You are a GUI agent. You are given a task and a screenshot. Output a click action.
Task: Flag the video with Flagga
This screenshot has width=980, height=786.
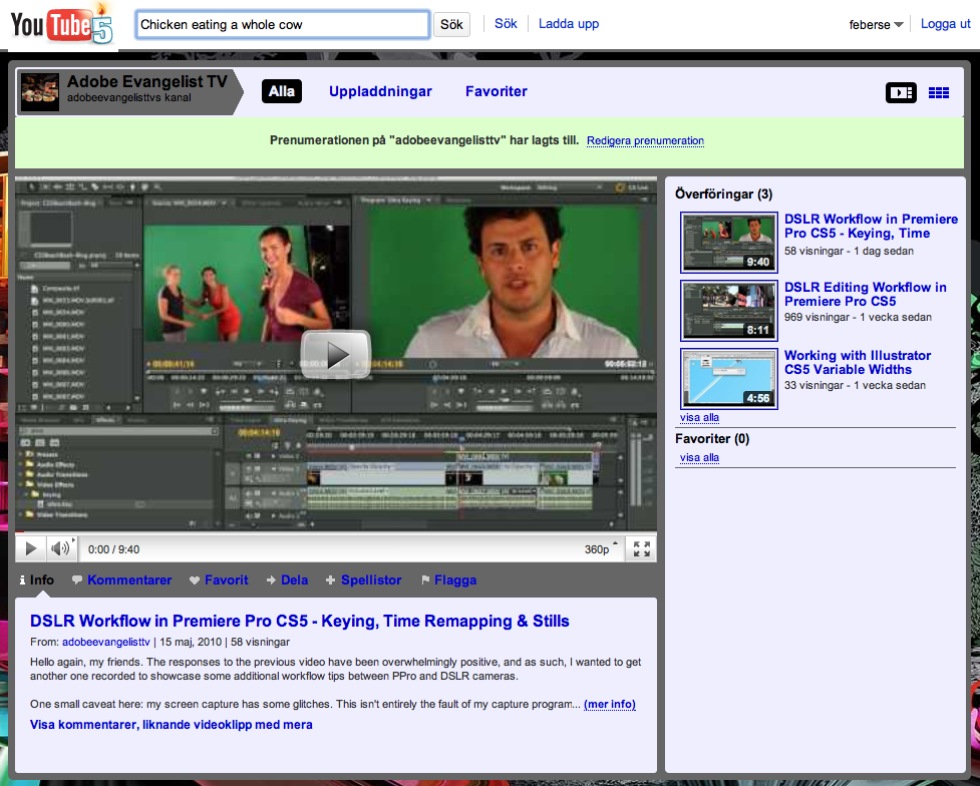coord(455,580)
